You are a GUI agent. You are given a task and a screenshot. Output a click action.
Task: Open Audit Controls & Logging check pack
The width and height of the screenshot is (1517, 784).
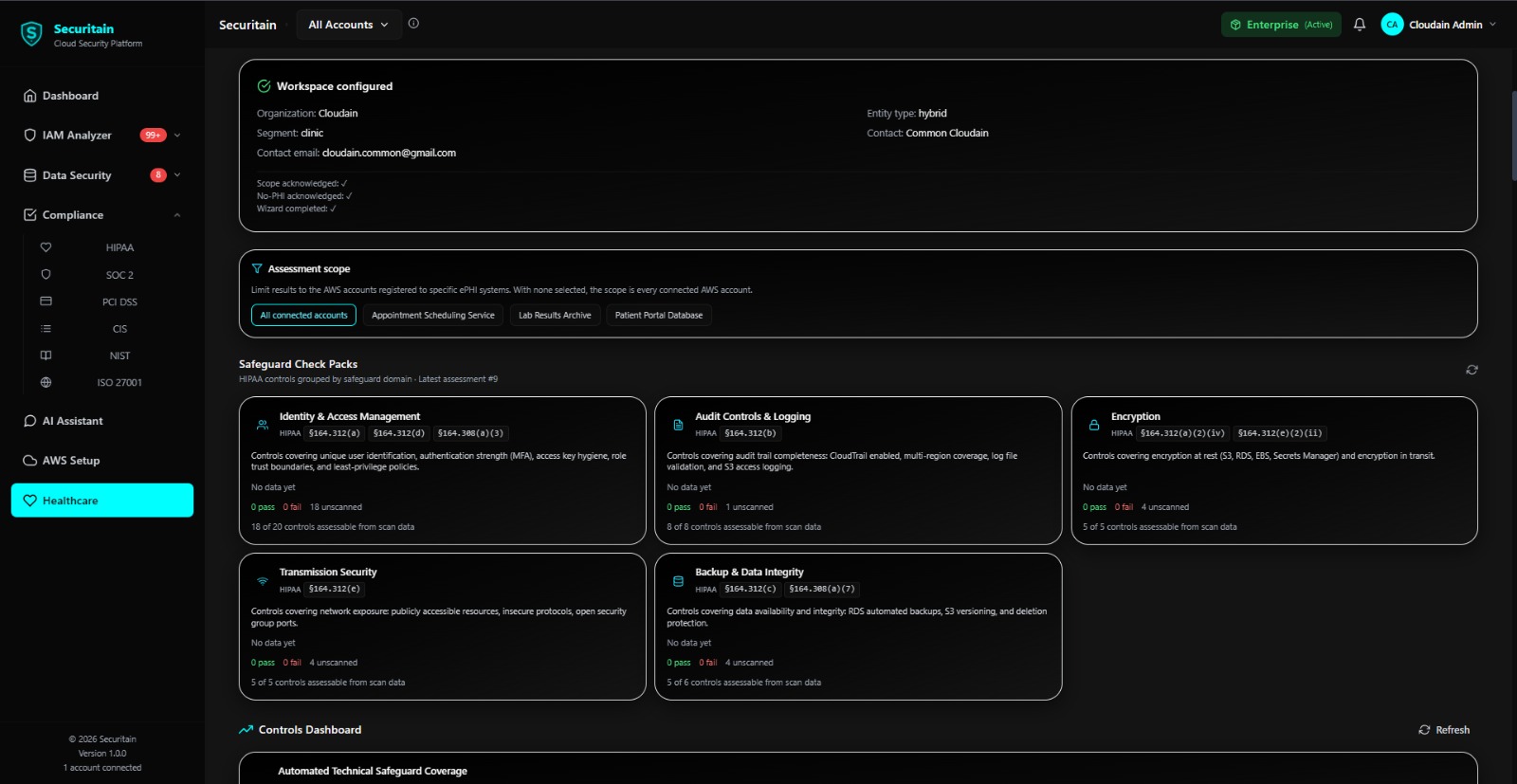click(x=858, y=470)
